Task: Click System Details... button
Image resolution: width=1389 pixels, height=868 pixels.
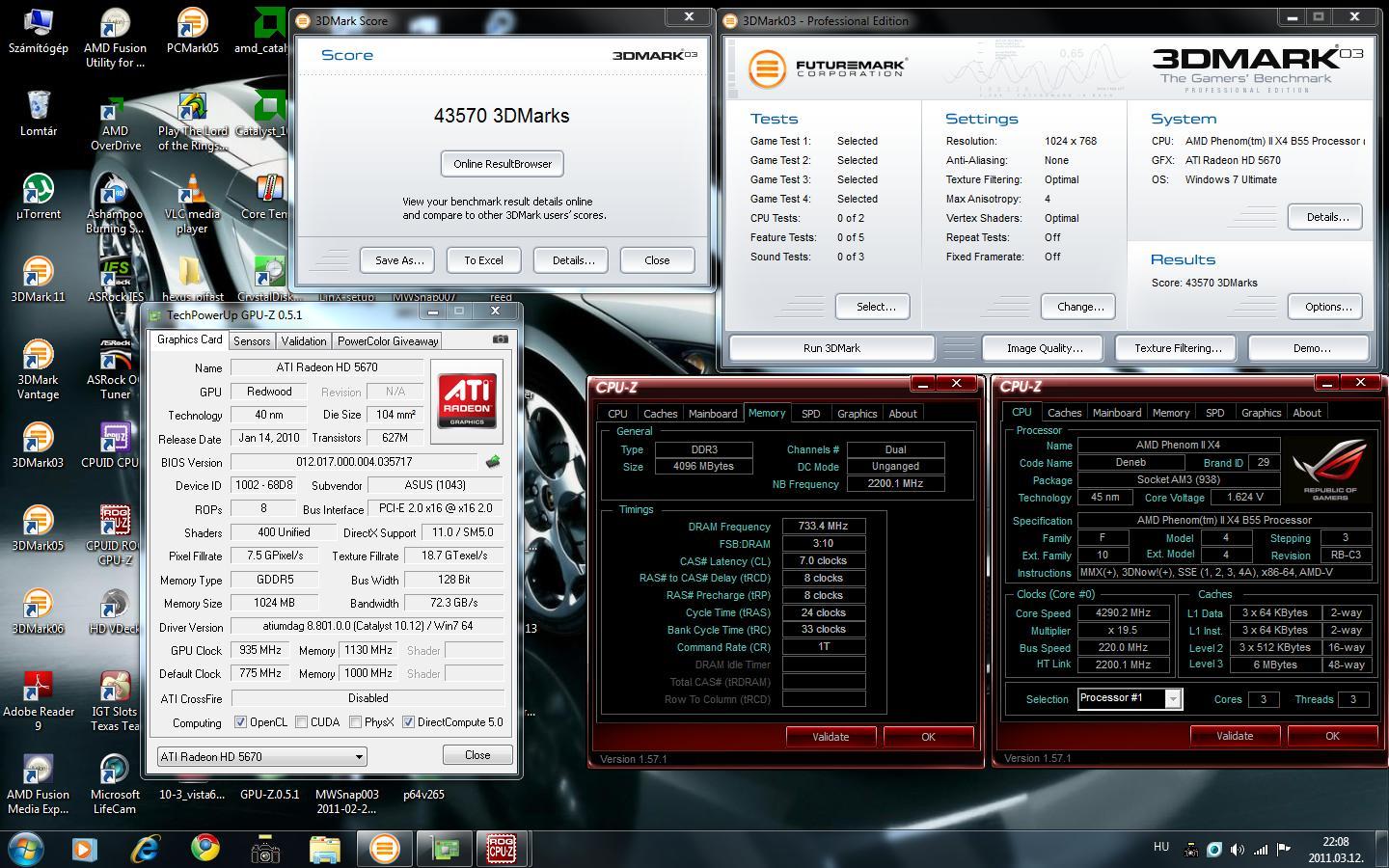Action: (1327, 217)
